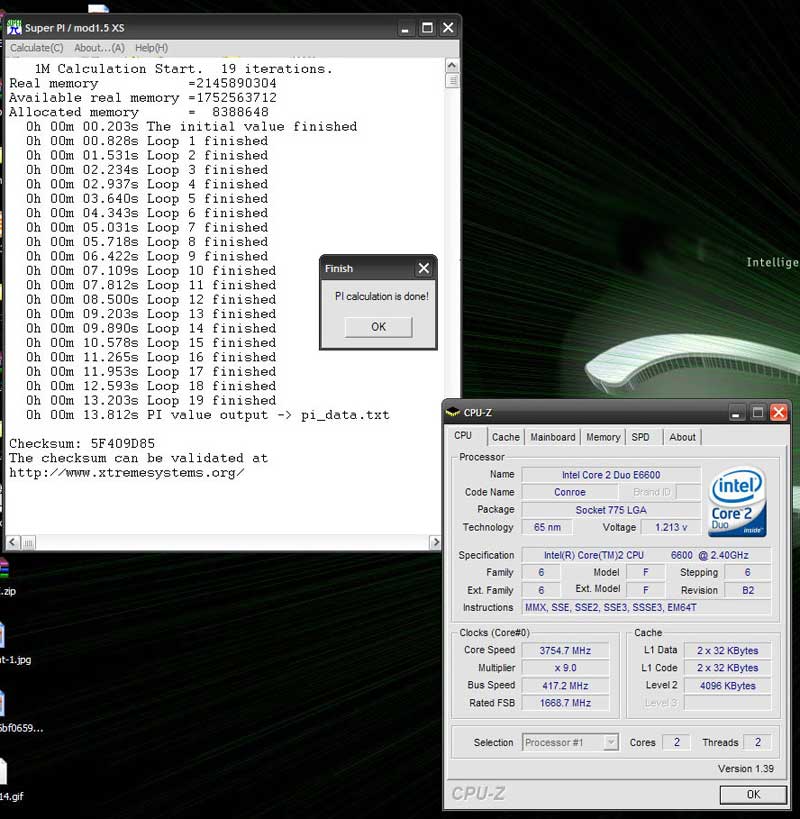Click the CPU-Z title bar logo icon

coord(453,412)
